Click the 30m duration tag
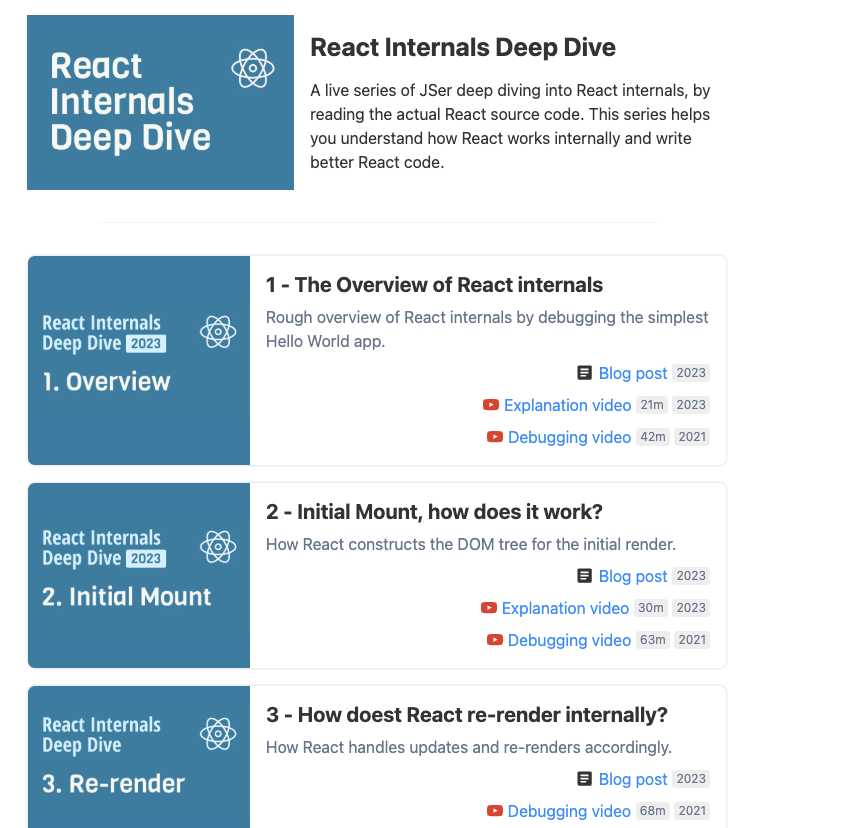This screenshot has height=828, width=841. click(x=651, y=608)
